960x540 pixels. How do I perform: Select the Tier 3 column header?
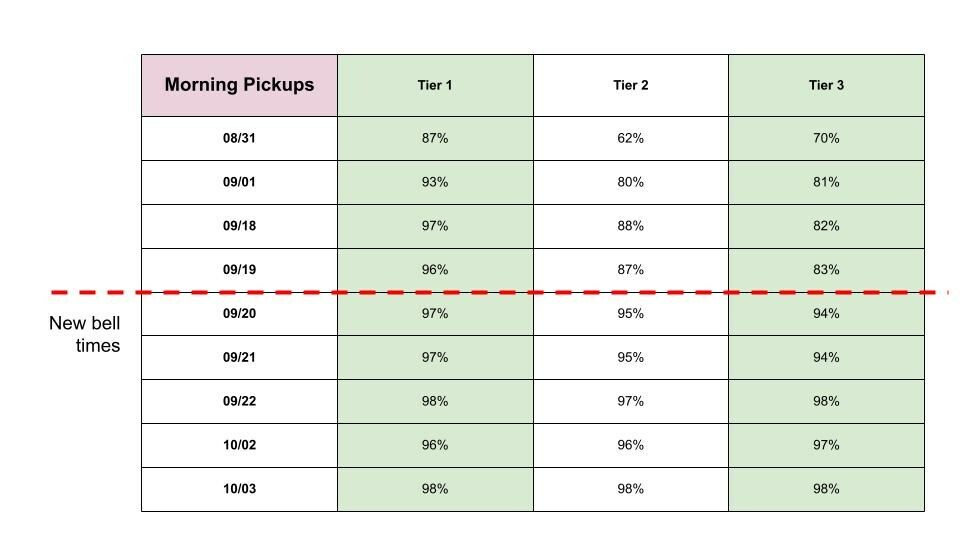point(826,85)
